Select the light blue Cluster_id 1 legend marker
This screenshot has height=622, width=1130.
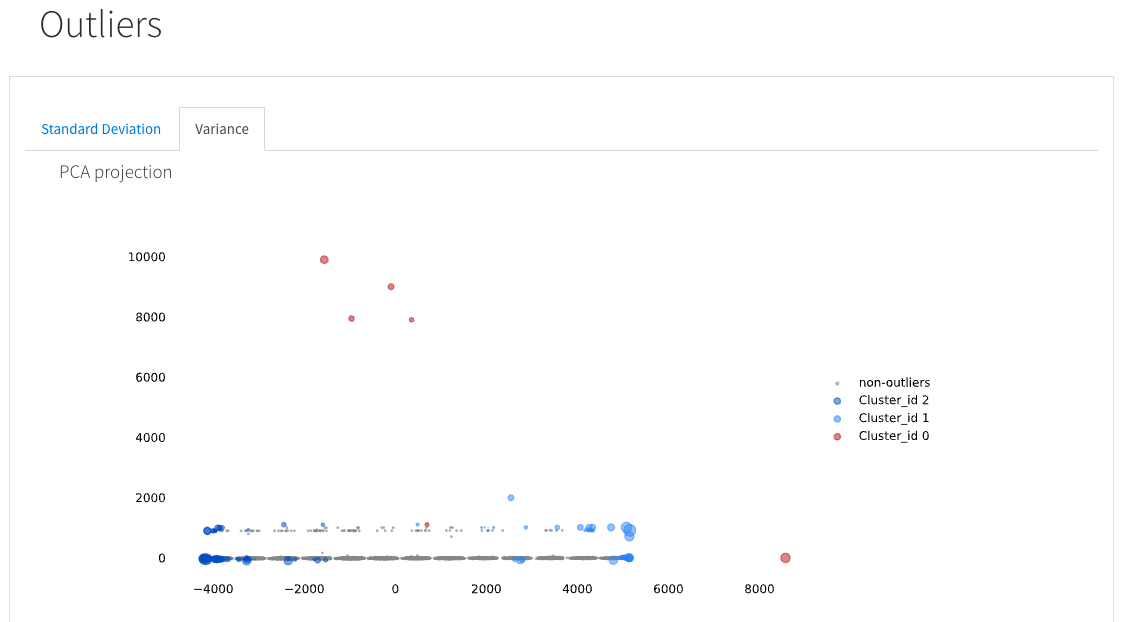pyautogui.click(x=836, y=418)
